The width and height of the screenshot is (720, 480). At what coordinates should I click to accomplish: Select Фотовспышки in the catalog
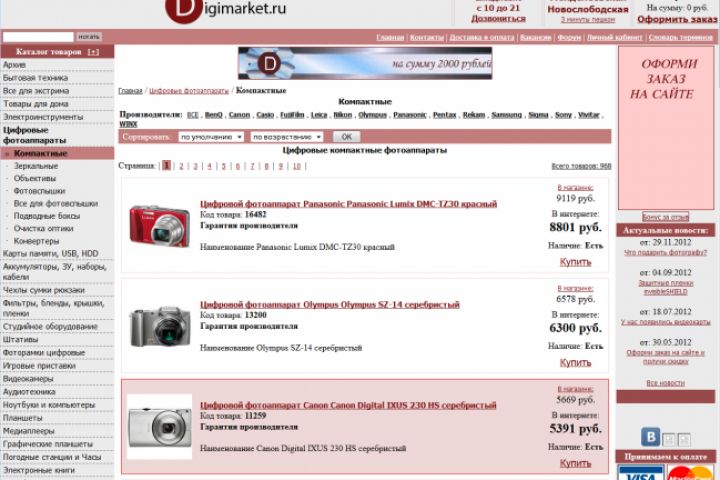(x=39, y=191)
